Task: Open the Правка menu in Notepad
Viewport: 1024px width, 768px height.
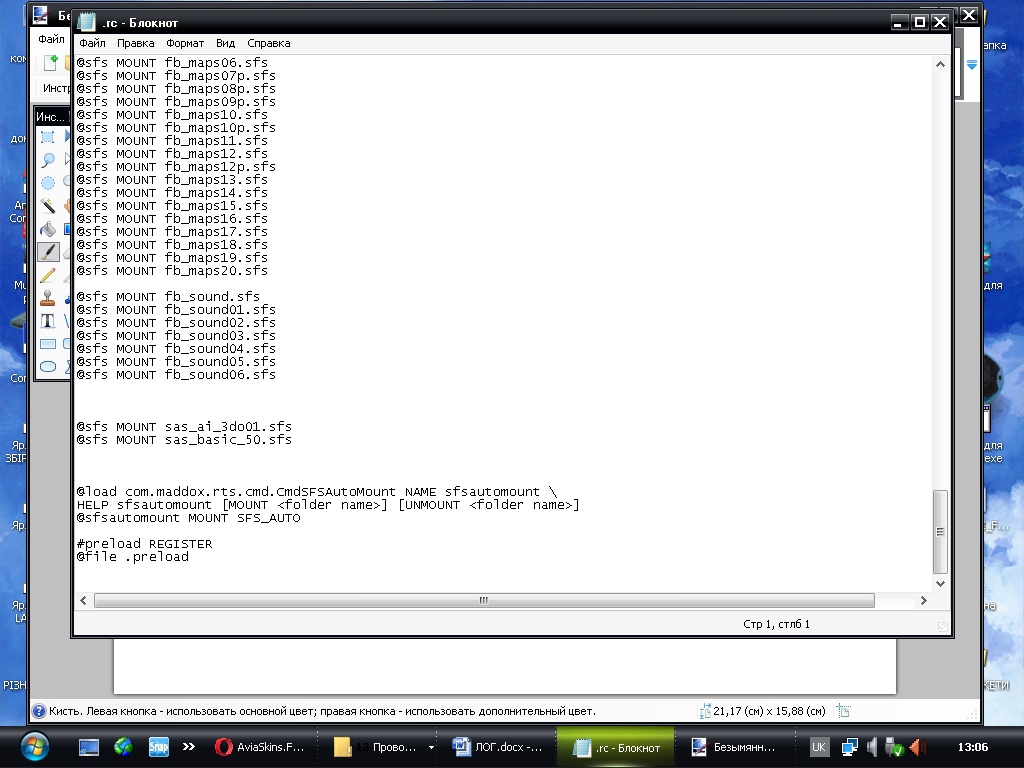Action: [135, 43]
